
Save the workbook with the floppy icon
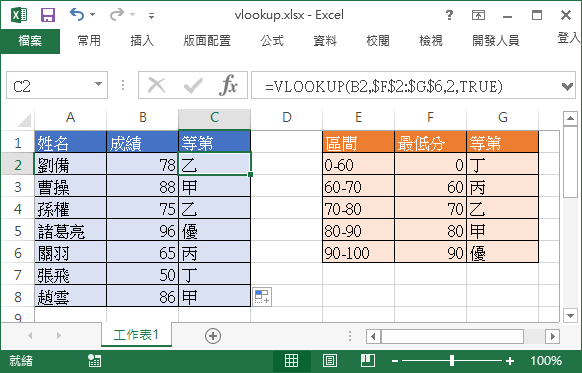click(48, 15)
